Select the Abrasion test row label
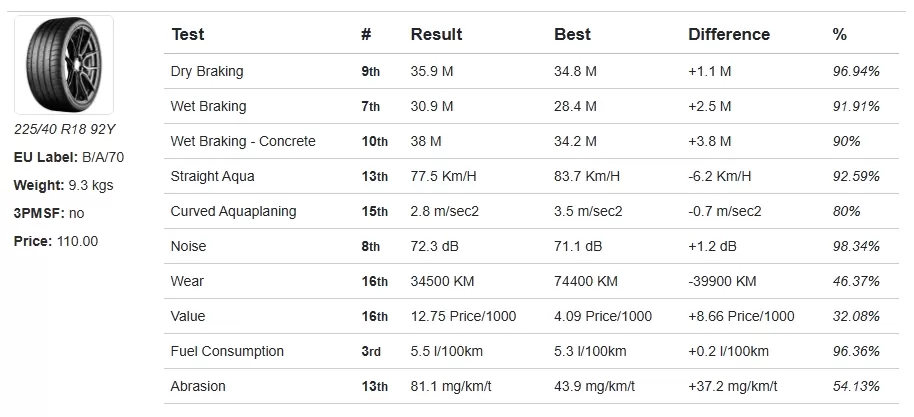The image size is (914, 417). point(198,387)
